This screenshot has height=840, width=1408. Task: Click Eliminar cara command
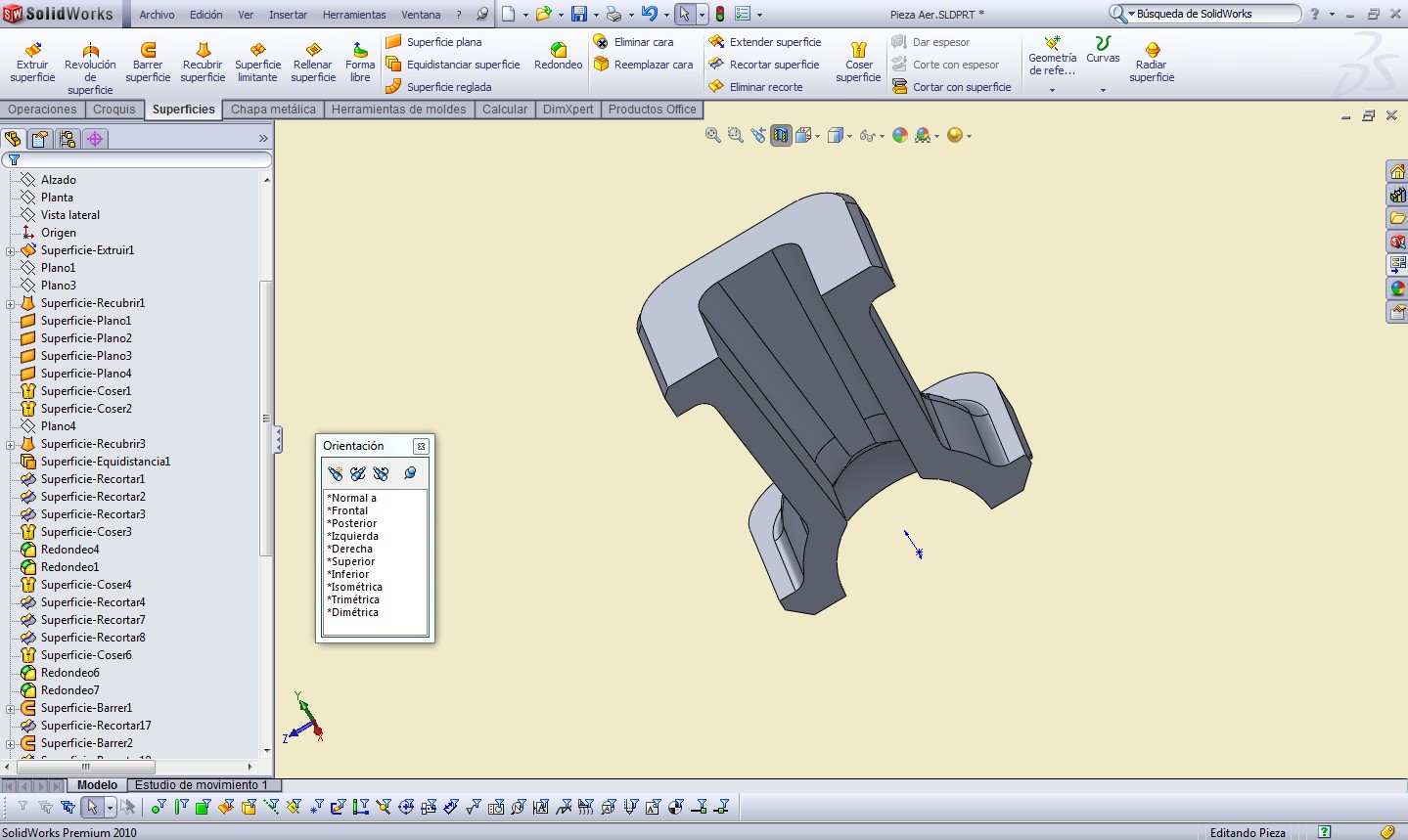[x=634, y=42]
